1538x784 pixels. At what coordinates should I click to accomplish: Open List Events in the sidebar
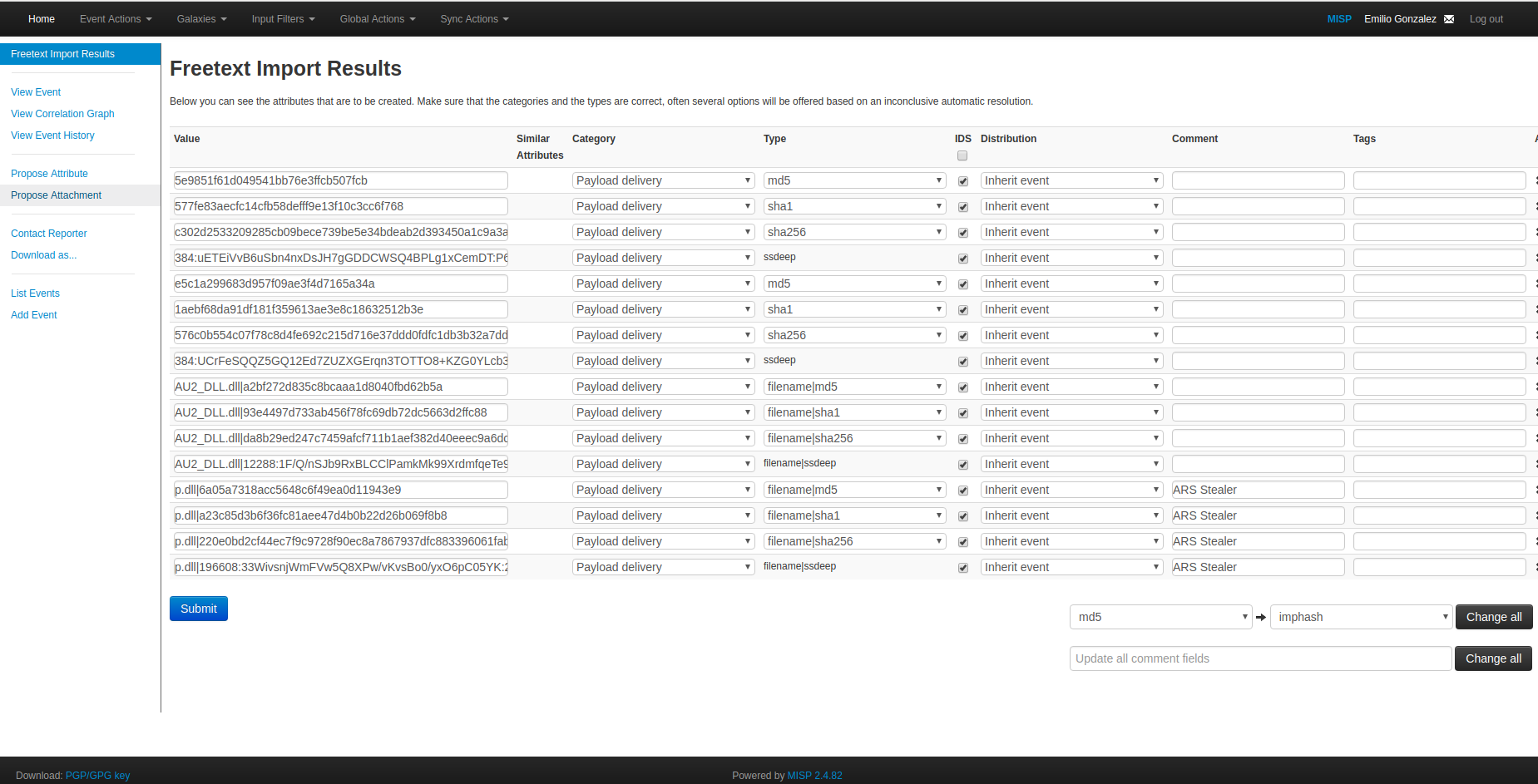(x=35, y=293)
